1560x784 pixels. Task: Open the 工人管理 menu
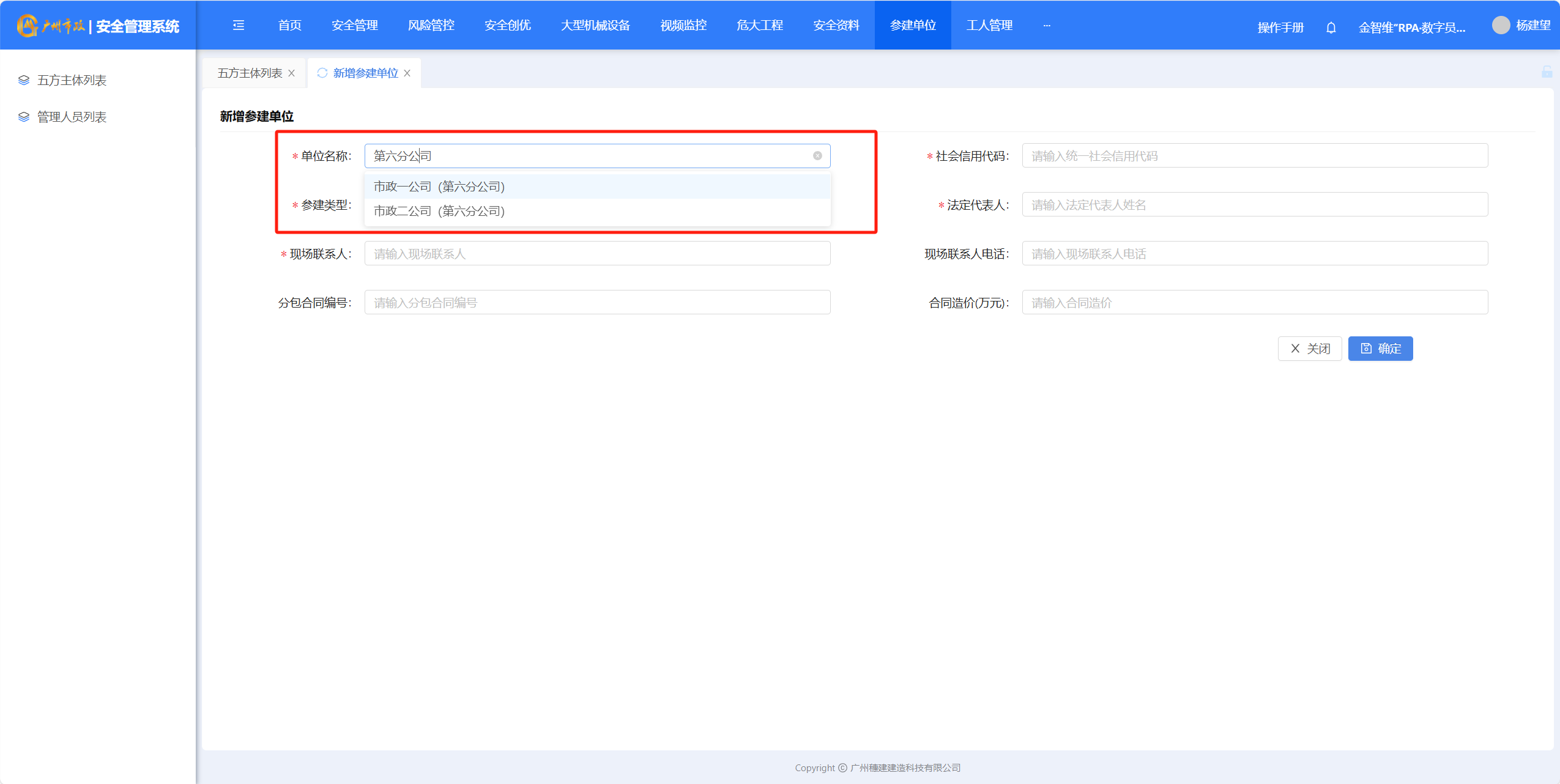click(989, 25)
